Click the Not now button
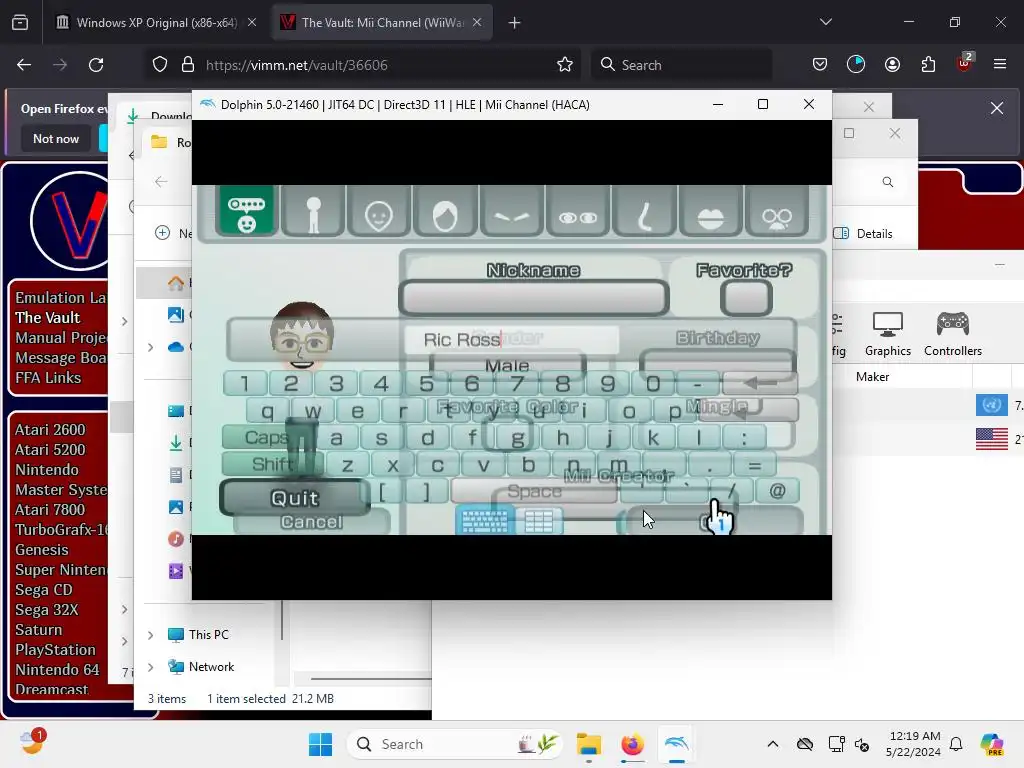Image resolution: width=1024 pixels, height=768 pixels. coord(56,138)
